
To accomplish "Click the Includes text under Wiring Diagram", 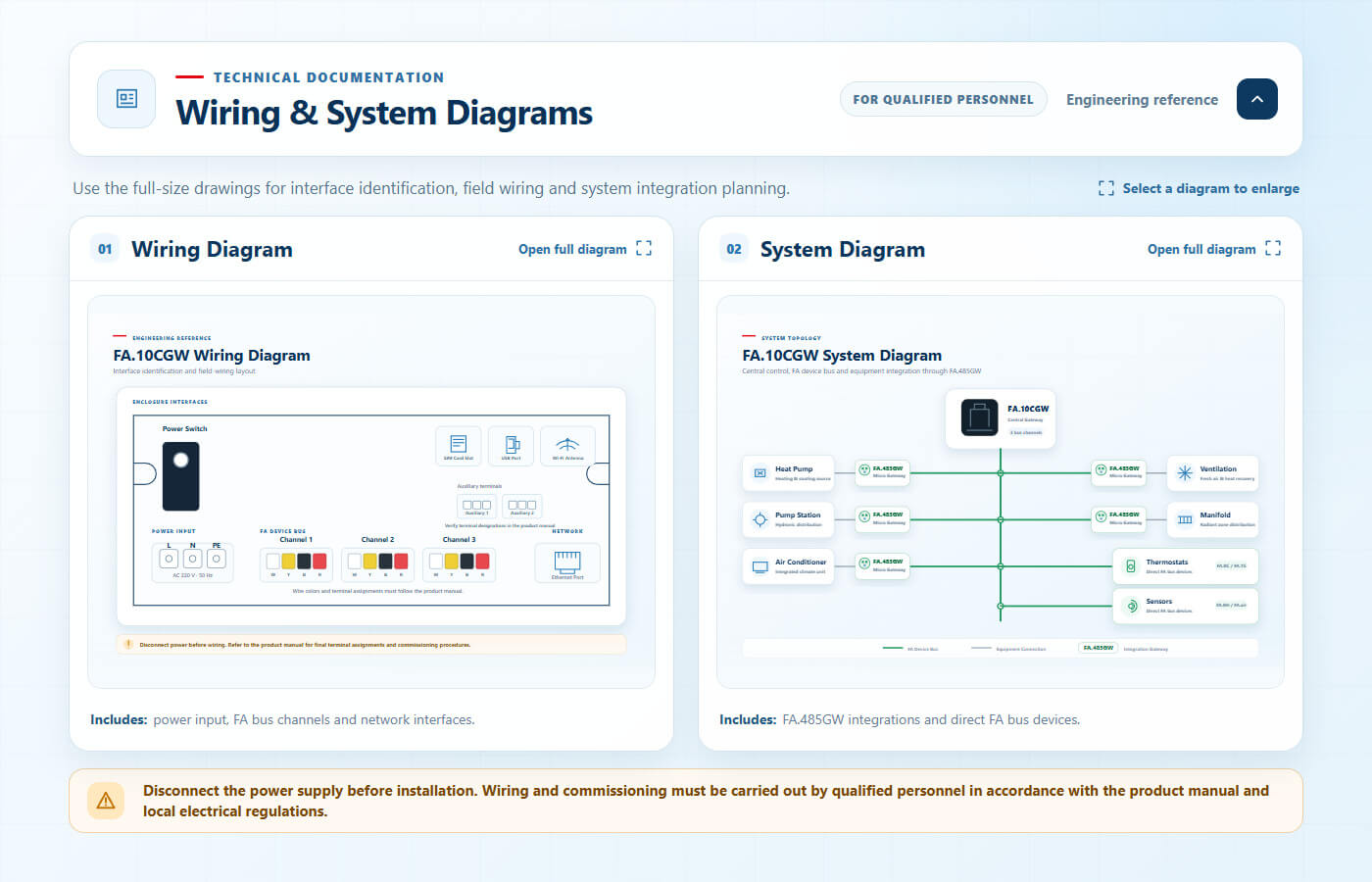I will [282, 719].
